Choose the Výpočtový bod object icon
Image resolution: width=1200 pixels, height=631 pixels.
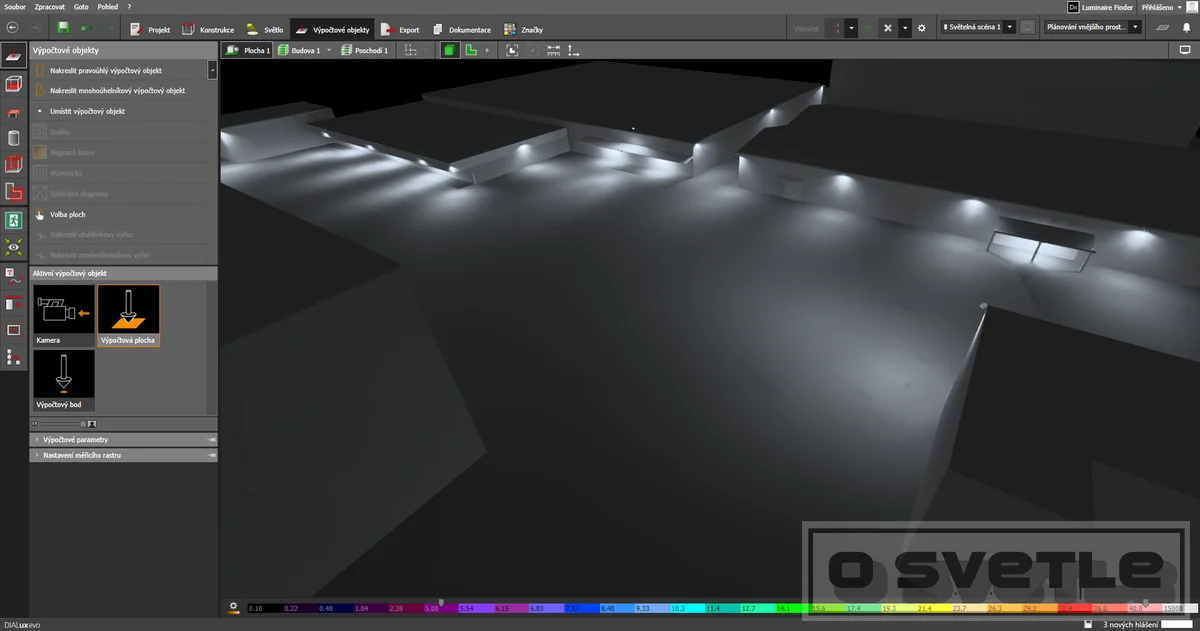pos(64,380)
